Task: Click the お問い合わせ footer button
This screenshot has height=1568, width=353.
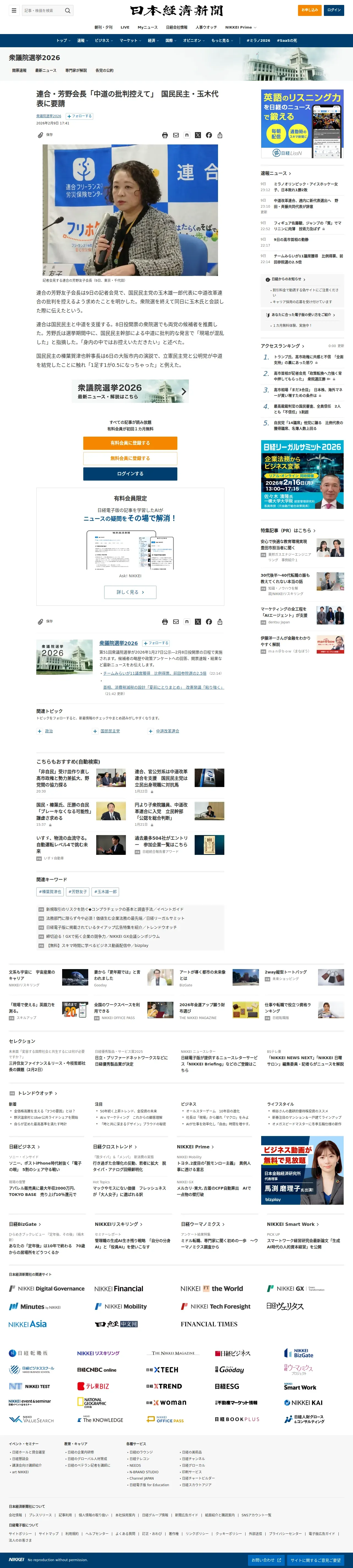Action: point(266,1560)
